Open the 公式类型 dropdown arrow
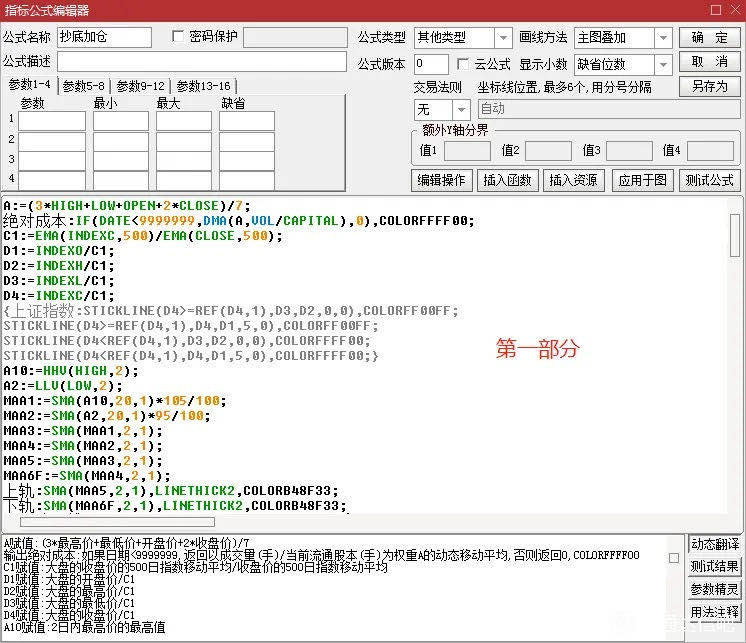Image resolution: width=746 pixels, height=643 pixels. 503,38
